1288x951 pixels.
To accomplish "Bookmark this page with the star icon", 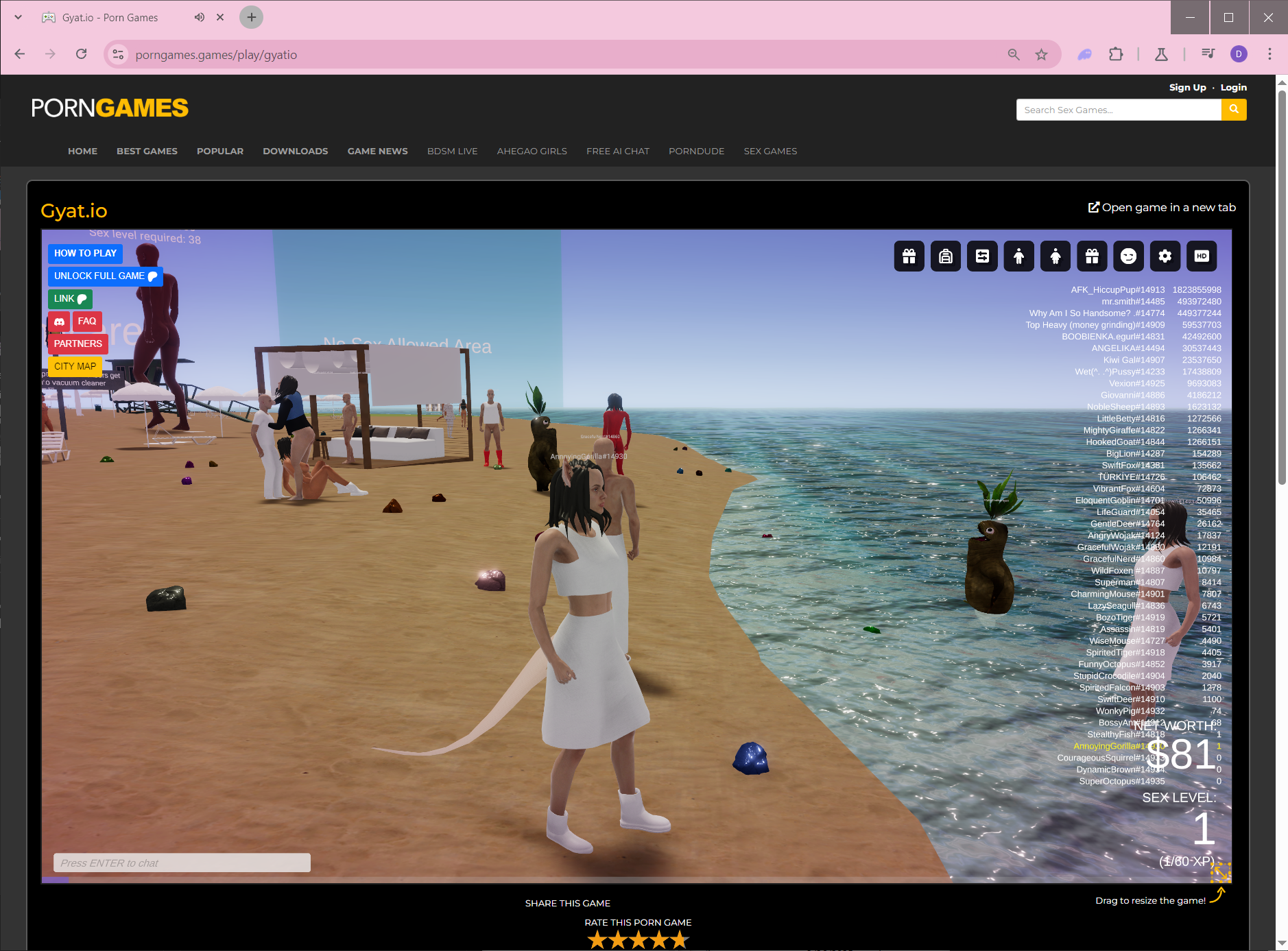I will 1041,54.
